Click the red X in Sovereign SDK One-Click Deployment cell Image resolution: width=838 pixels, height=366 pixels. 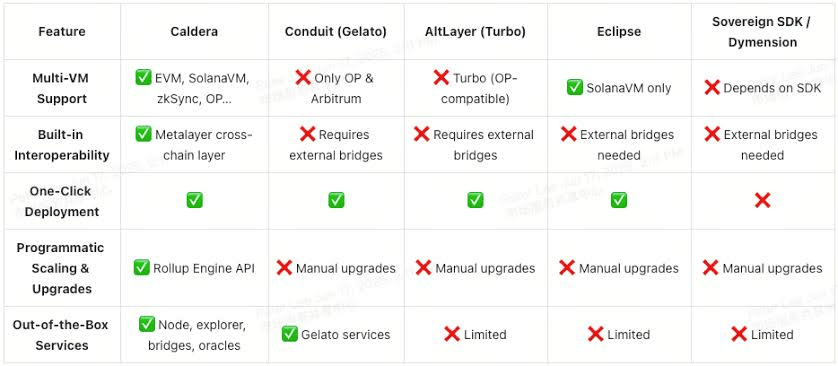(x=762, y=201)
